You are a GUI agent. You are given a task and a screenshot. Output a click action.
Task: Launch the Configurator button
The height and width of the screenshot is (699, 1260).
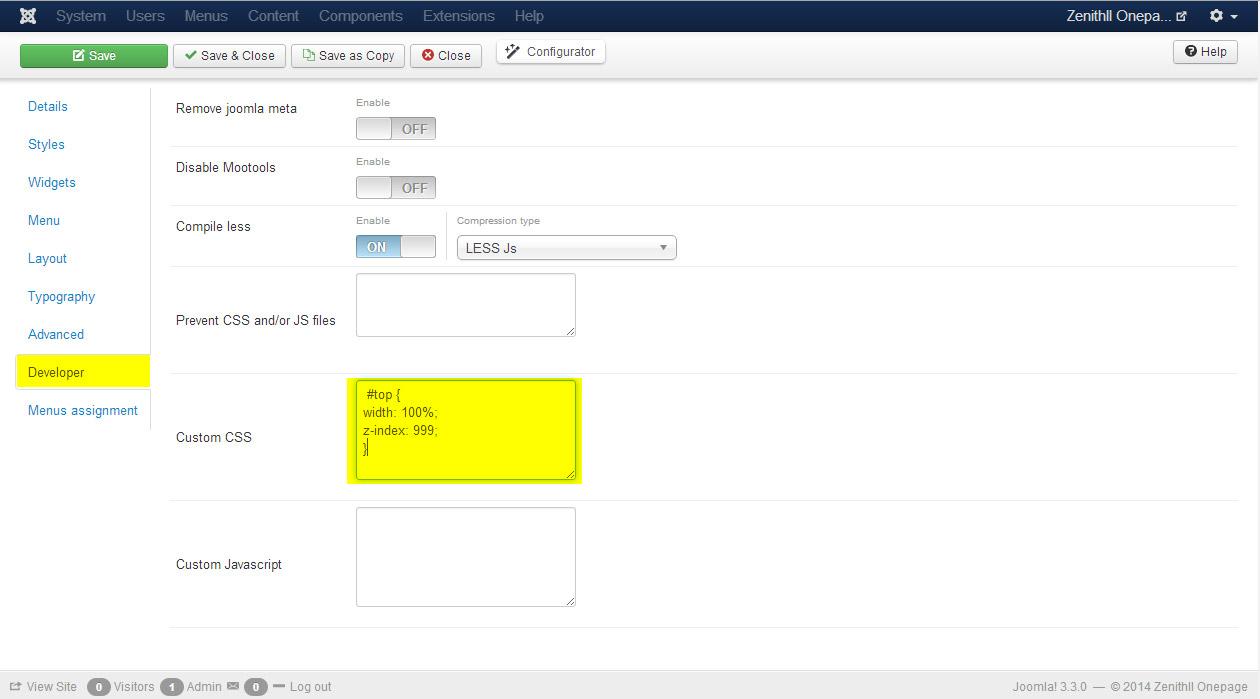point(550,52)
